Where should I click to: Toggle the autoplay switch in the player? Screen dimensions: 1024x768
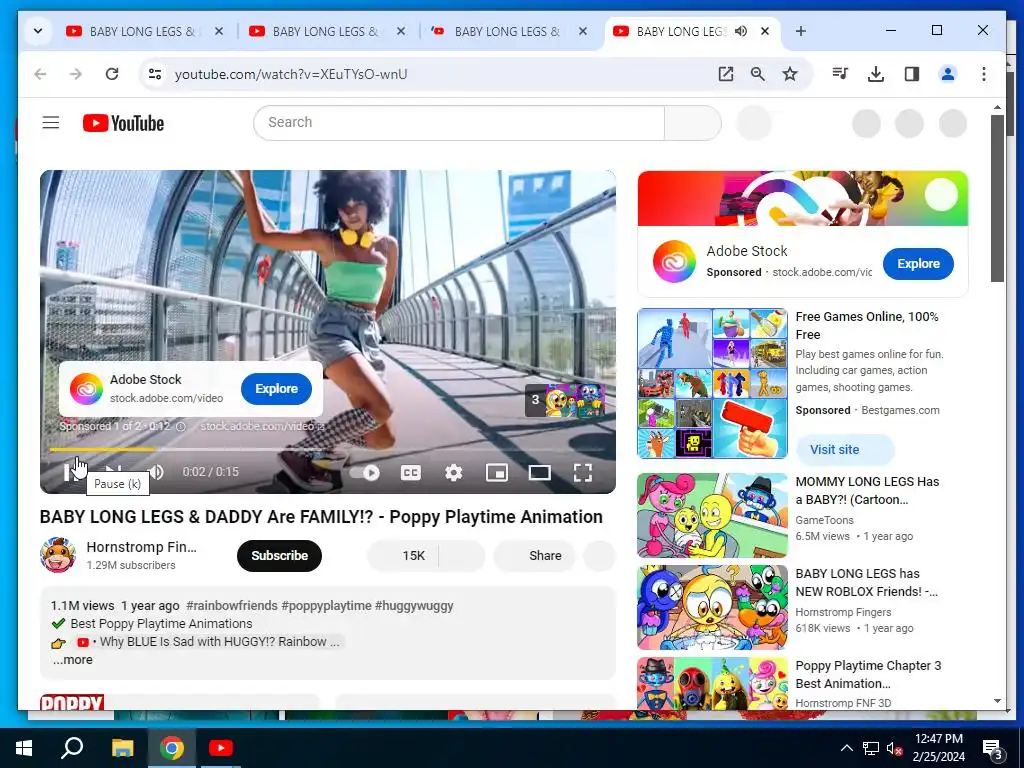(x=365, y=472)
